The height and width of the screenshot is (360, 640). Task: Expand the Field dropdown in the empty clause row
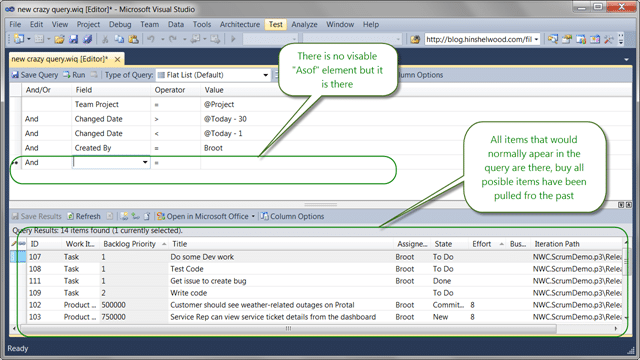145,162
